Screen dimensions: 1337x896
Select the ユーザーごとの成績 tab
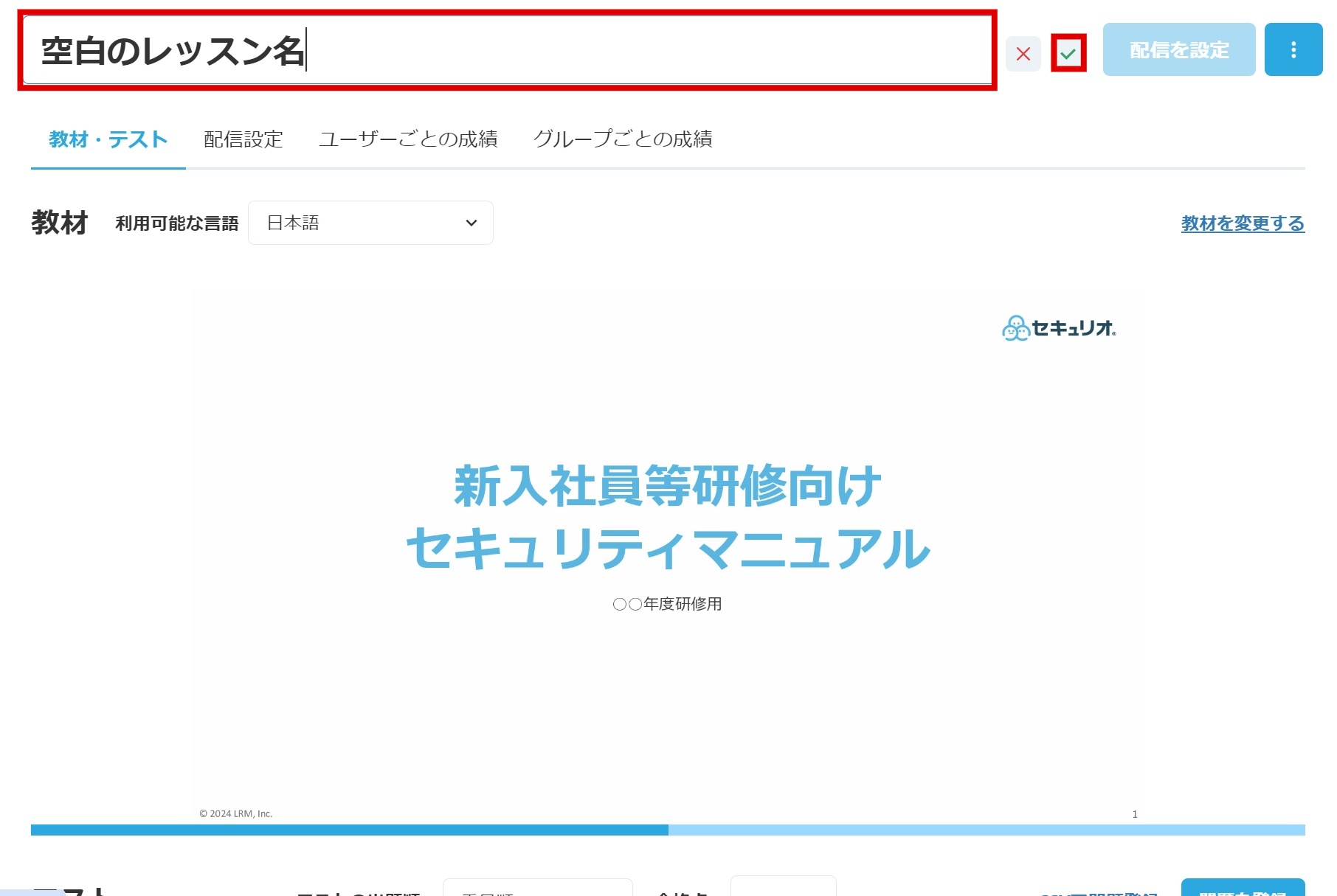[x=408, y=139]
